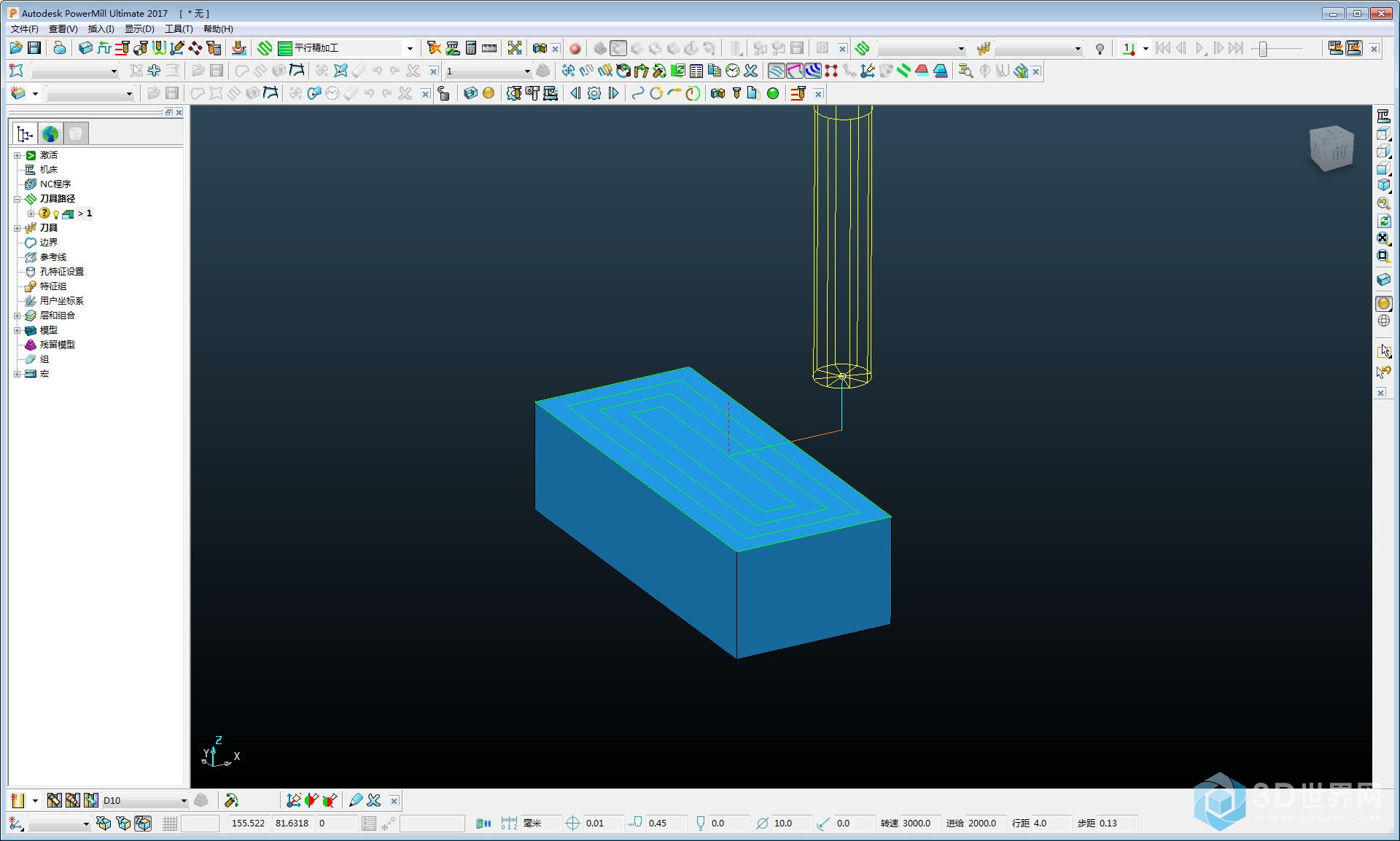Jump to simulation start

point(1163,49)
